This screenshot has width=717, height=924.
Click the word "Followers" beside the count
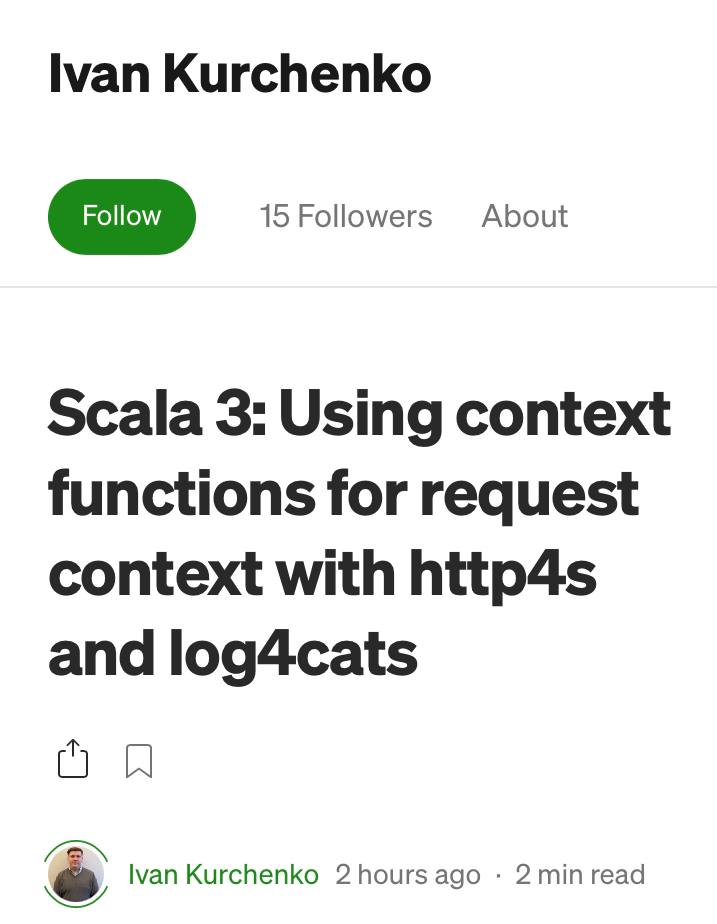click(364, 216)
